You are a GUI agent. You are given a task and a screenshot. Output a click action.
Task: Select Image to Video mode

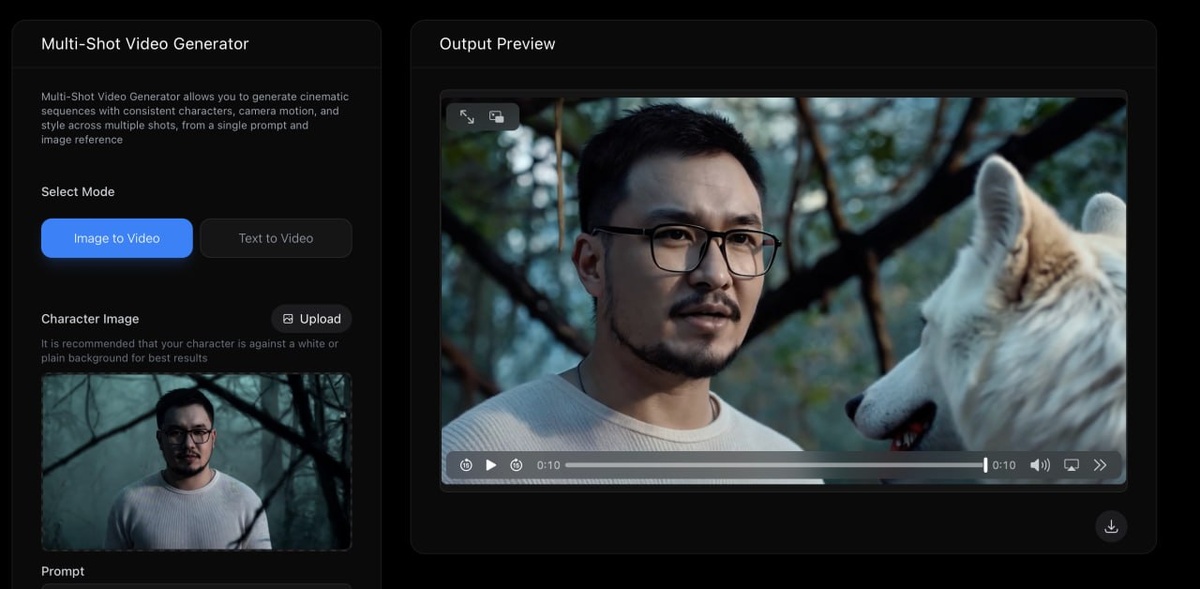pyautogui.click(x=117, y=238)
